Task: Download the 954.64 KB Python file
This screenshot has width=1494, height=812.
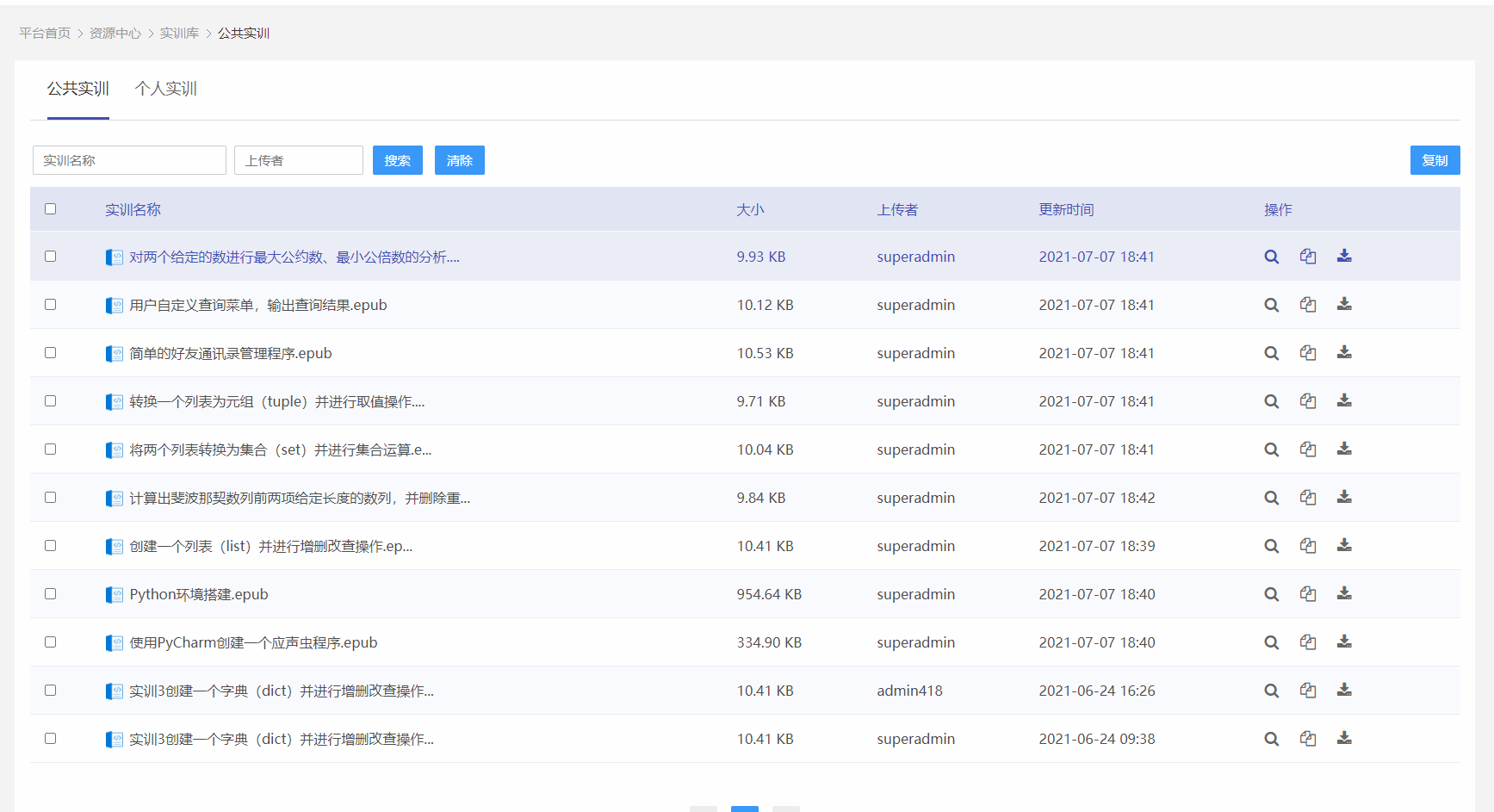Action: [x=1344, y=593]
